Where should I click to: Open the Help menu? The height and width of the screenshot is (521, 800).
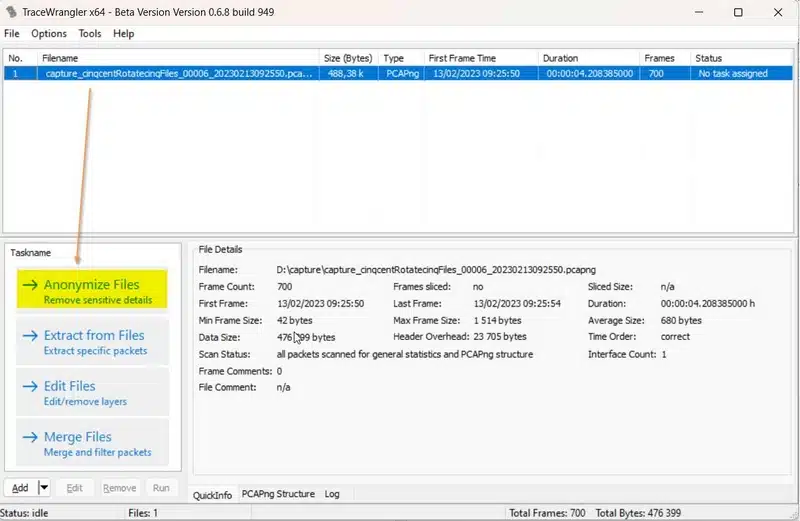(123, 34)
